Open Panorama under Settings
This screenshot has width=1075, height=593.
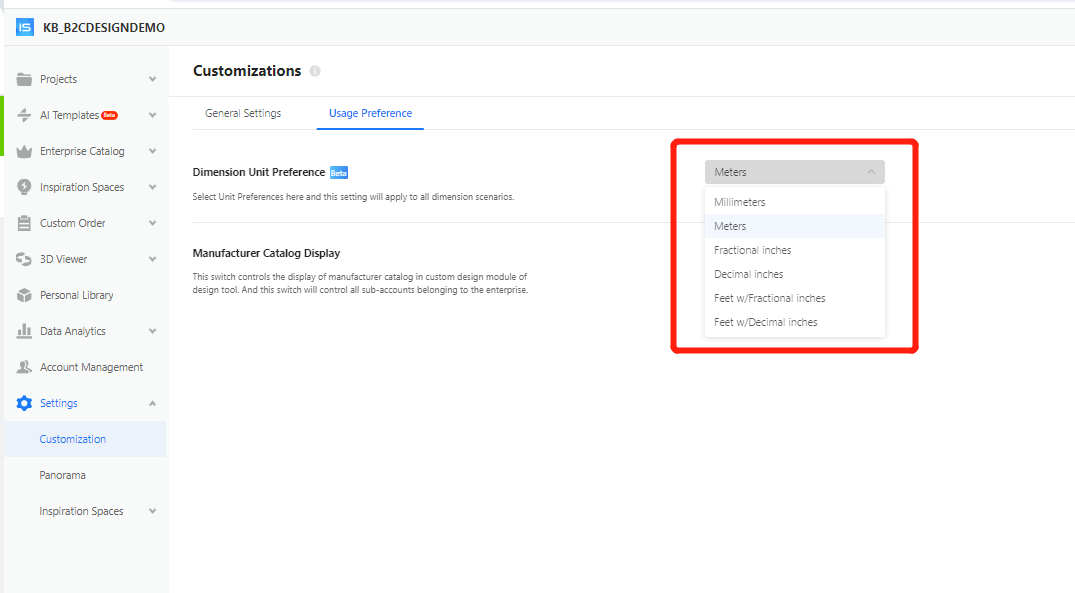click(x=62, y=475)
